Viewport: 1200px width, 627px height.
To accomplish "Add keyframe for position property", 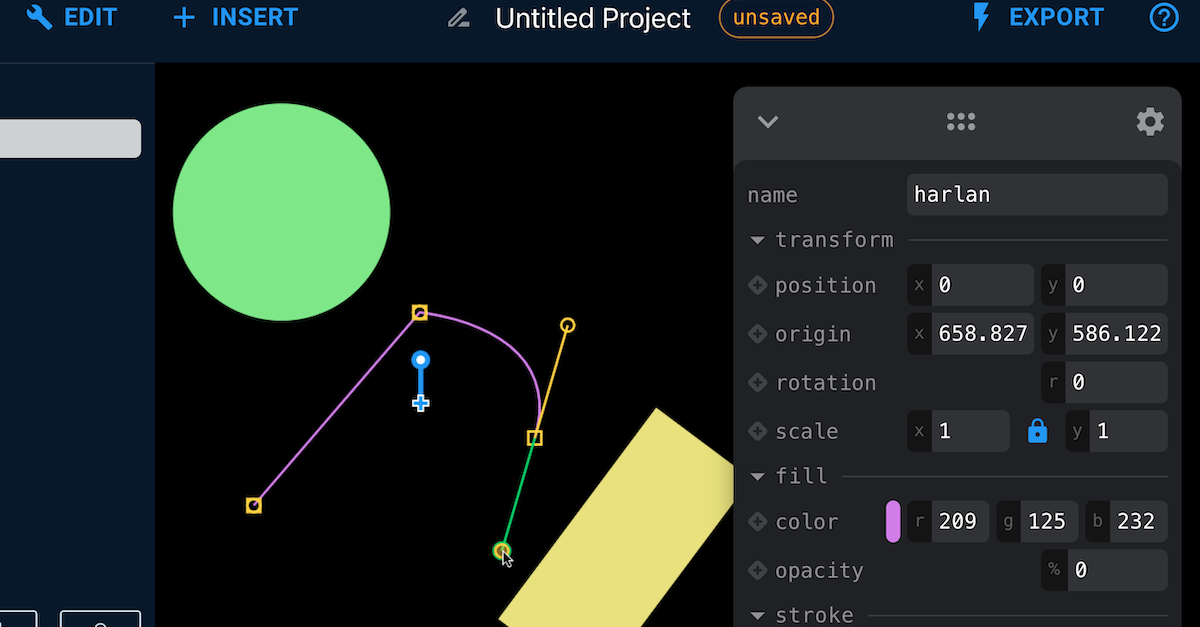I will [x=757, y=285].
